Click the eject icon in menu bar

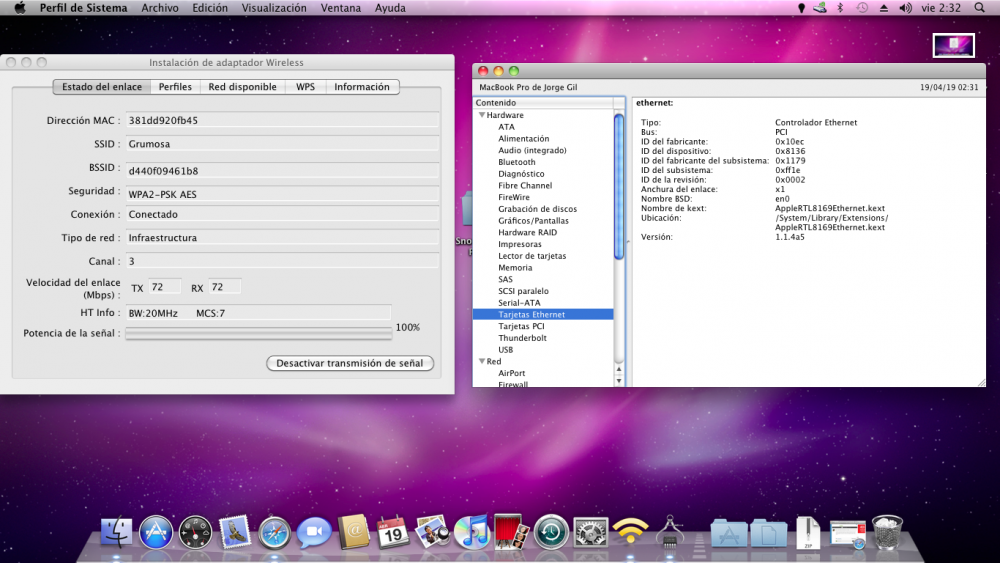884,8
